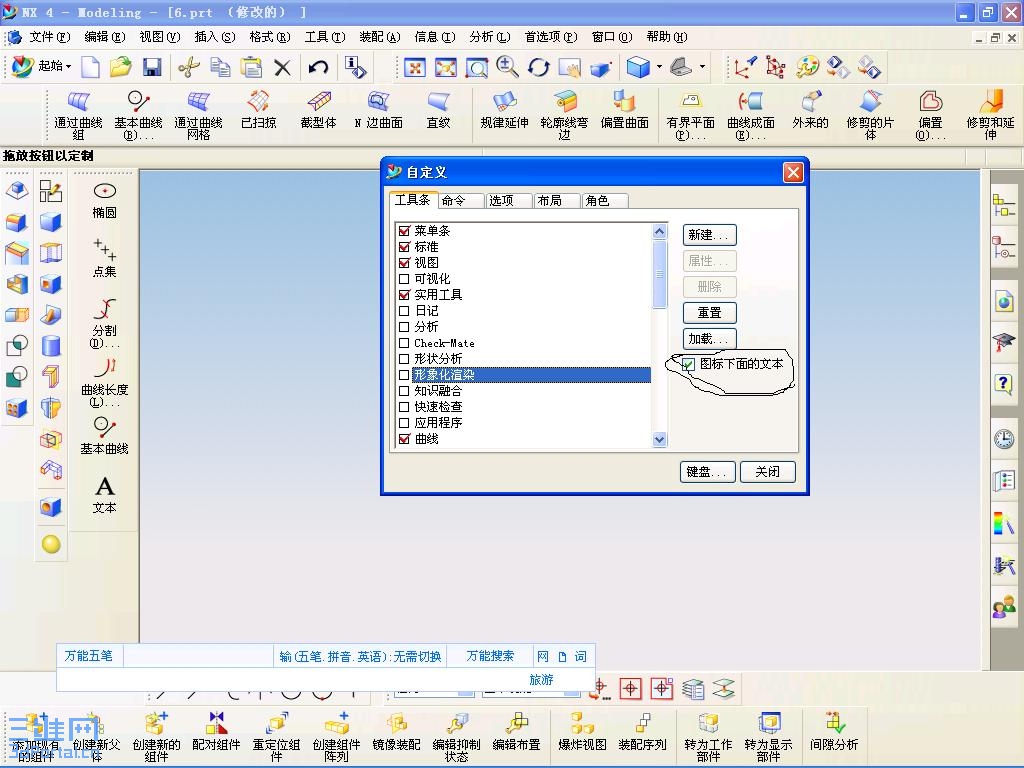
Task: Click the toolbar list scroll up arrow
Action: (x=660, y=231)
